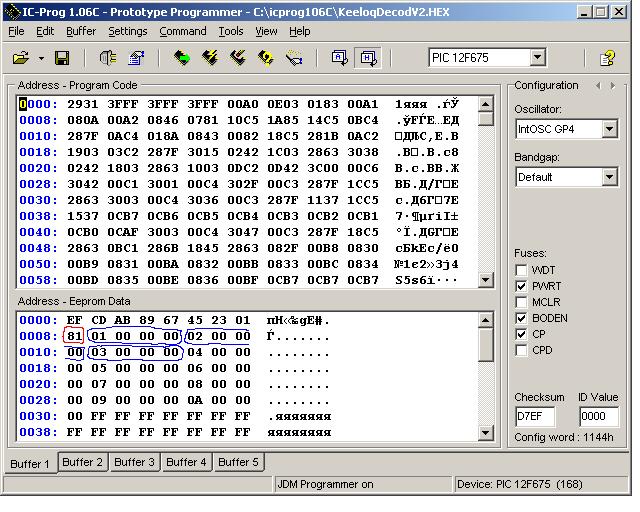Open the Oscillator IntOSC GP4 dropdown
Image resolution: width=640 pixels, height=512 pixels.
tap(610, 129)
